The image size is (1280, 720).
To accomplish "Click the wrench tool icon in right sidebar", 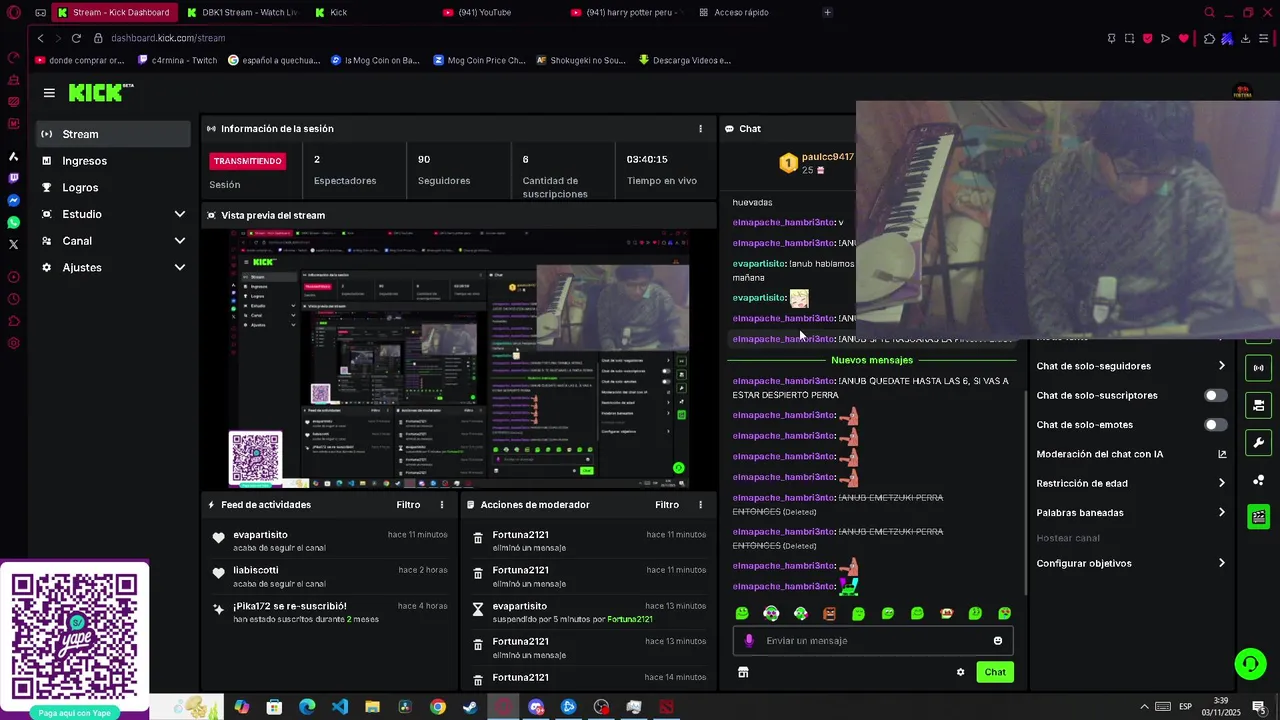I will 1259,443.
